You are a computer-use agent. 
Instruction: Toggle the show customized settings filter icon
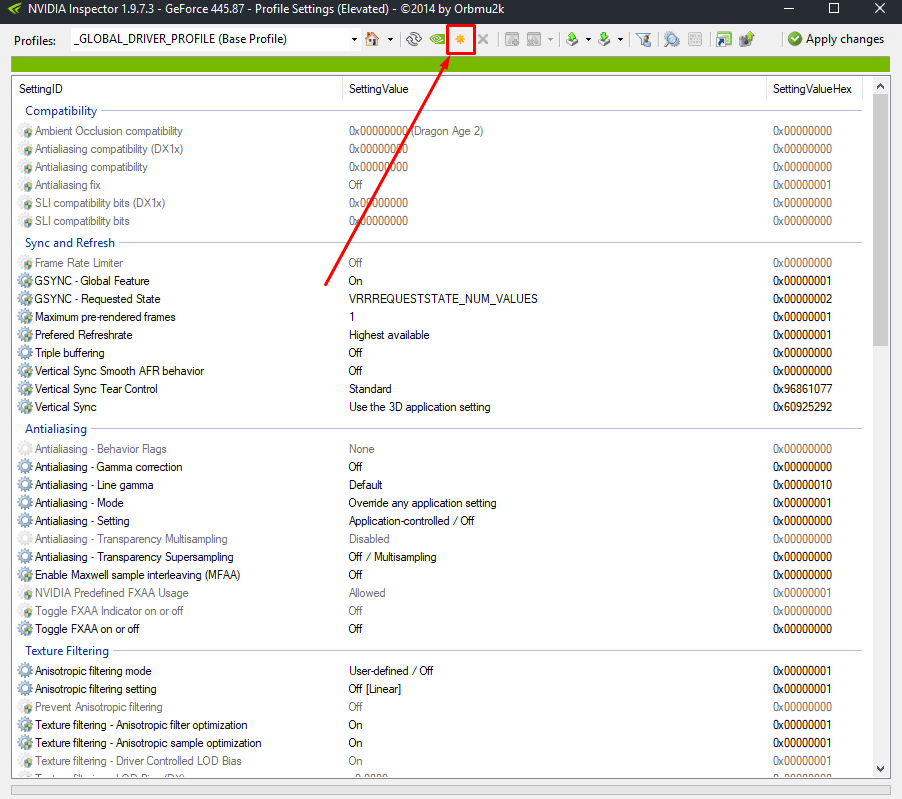point(644,39)
